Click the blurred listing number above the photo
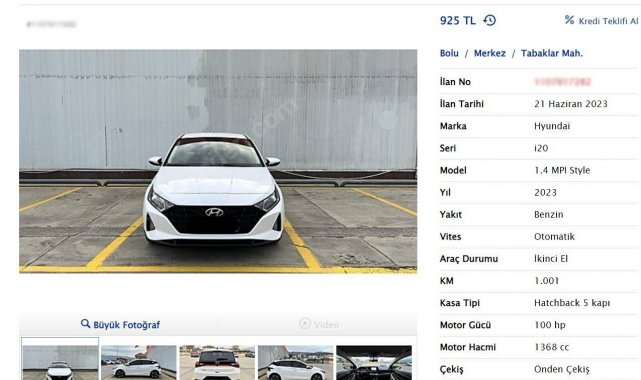This screenshot has width=641, height=380. point(51,24)
